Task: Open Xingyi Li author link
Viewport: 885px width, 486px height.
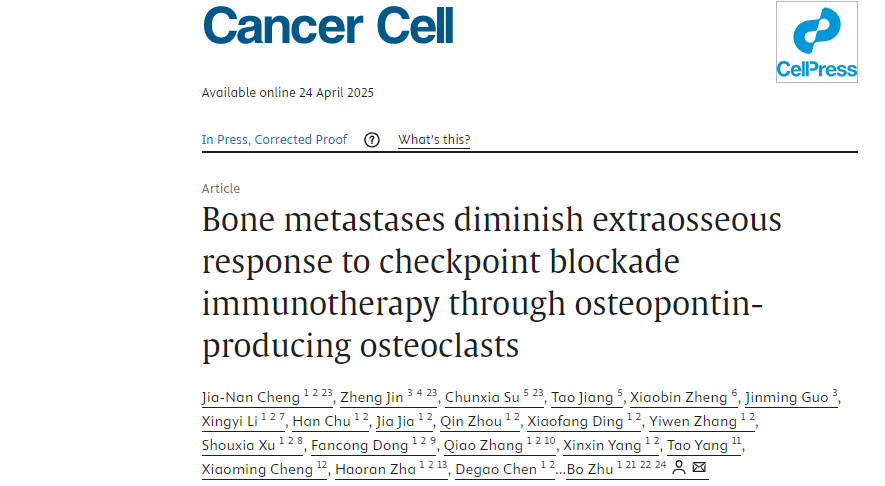Action: pos(229,422)
